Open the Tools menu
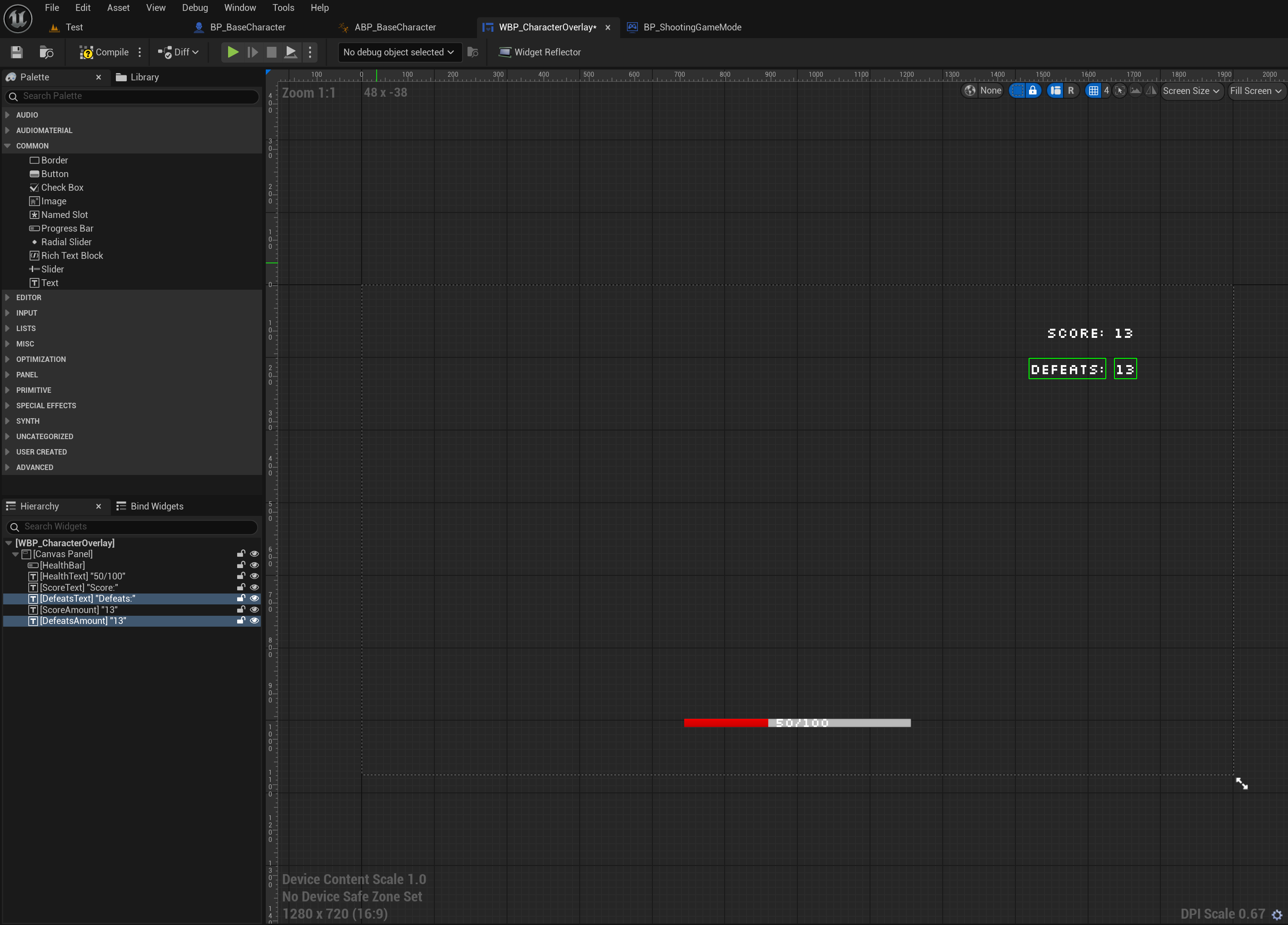 click(x=283, y=7)
